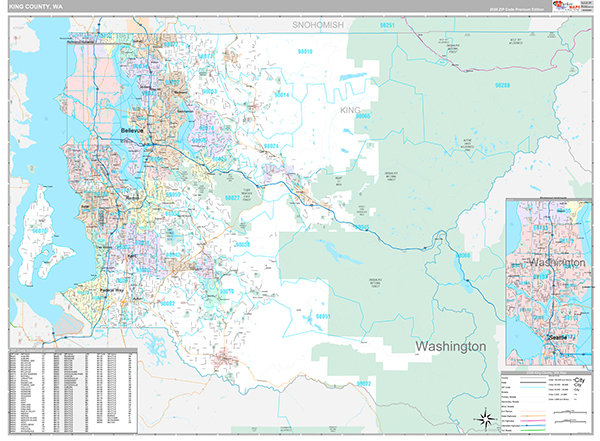
Task: Click the upper scale bar in the legend
Action: click(x=570, y=412)
